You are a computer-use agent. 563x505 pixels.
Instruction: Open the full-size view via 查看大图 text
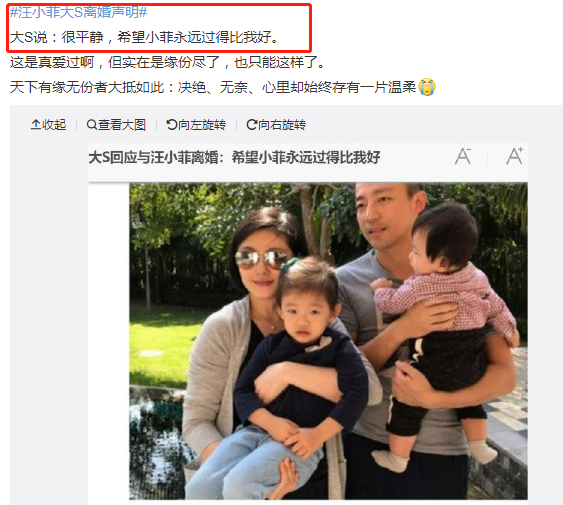122,125
